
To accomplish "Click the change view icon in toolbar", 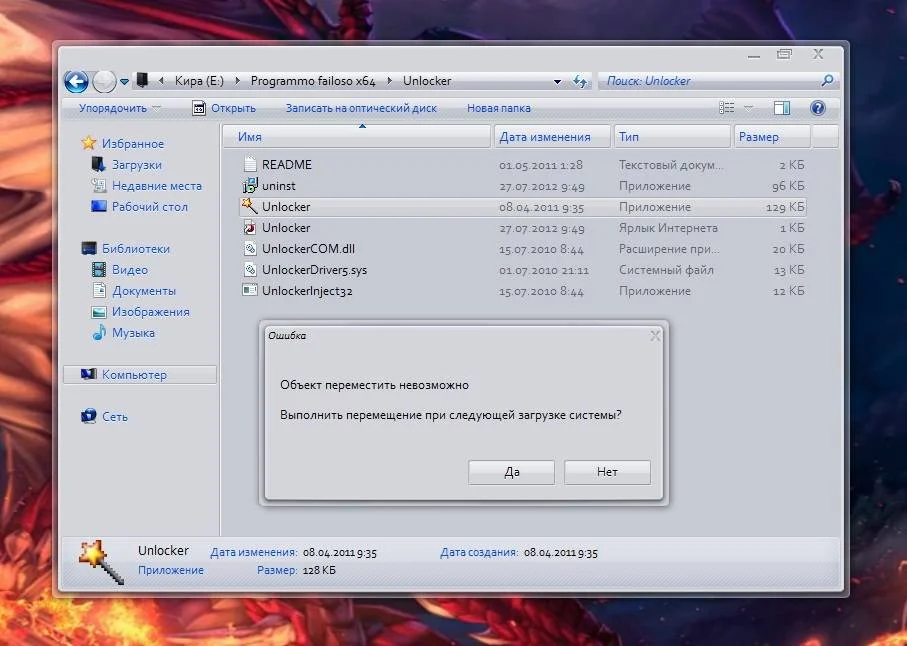I will tap(727, 108).
